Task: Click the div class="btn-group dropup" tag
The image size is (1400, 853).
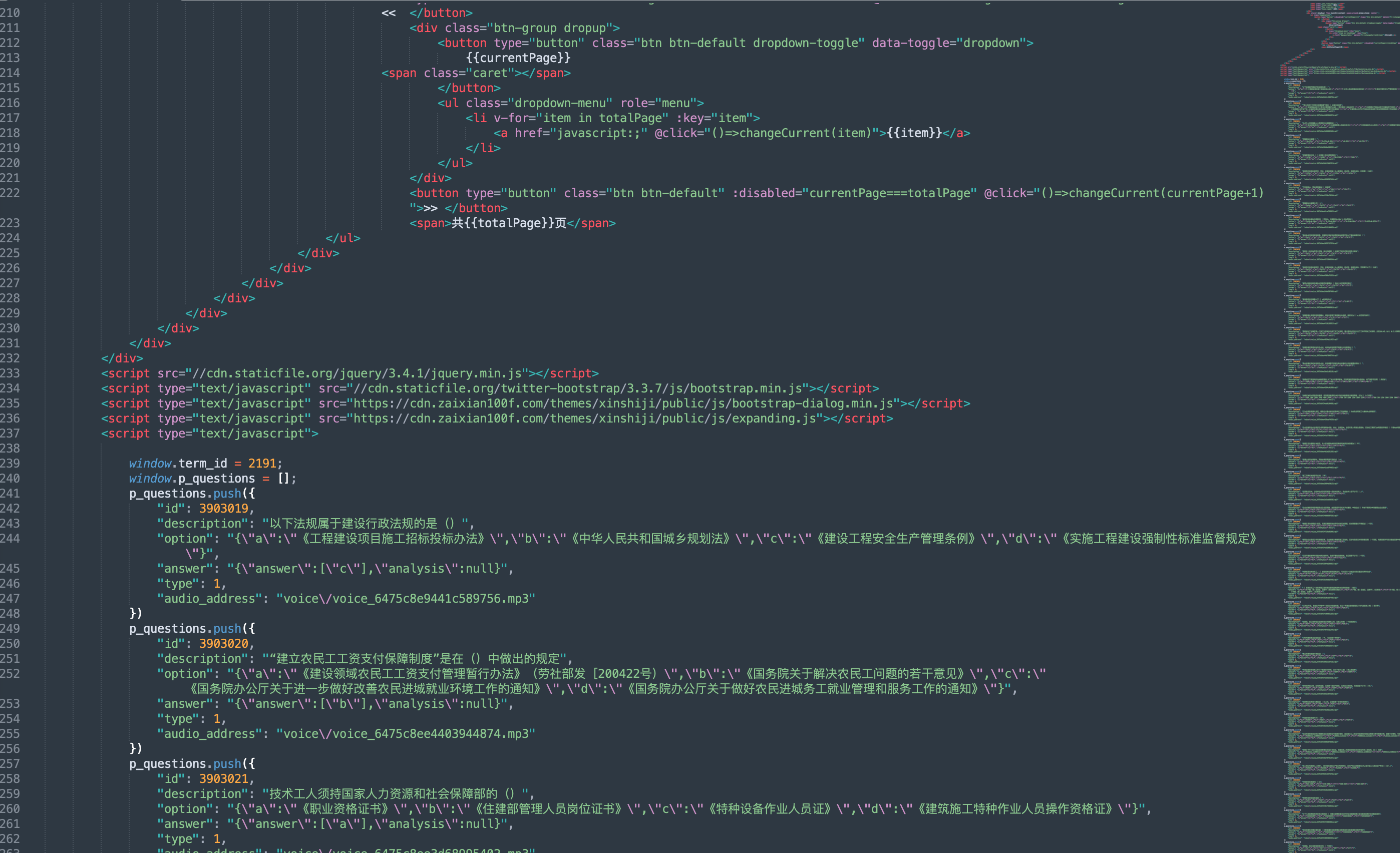Action: tap(515, 28)
